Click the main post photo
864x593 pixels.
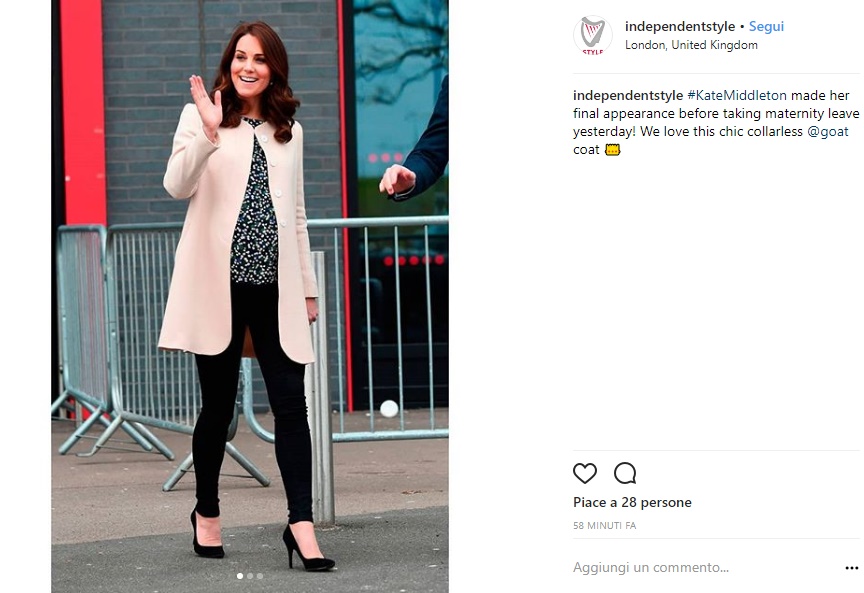pos(250,296)
